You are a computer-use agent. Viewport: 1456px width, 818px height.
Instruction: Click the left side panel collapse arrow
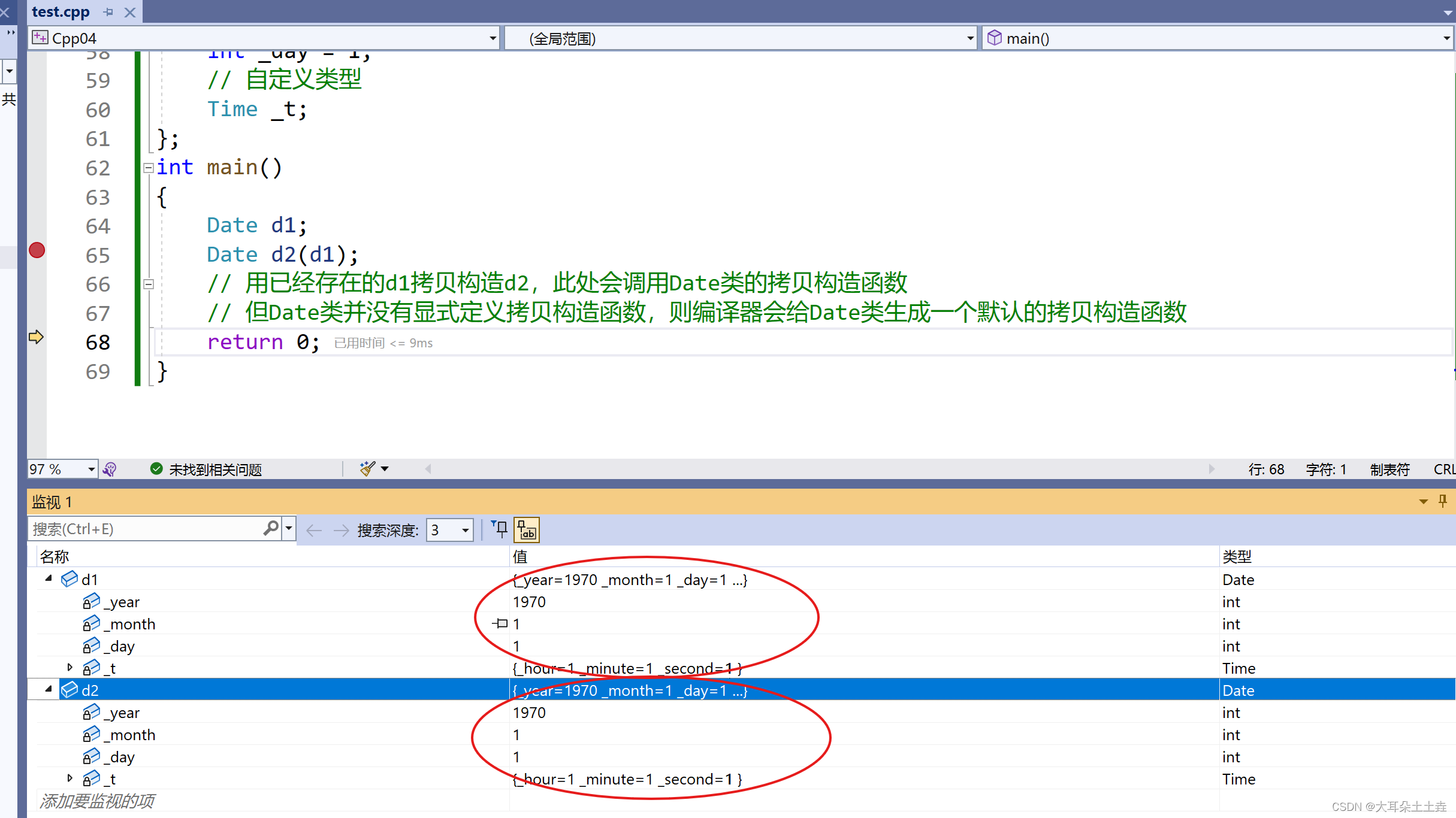coord(10,32)
